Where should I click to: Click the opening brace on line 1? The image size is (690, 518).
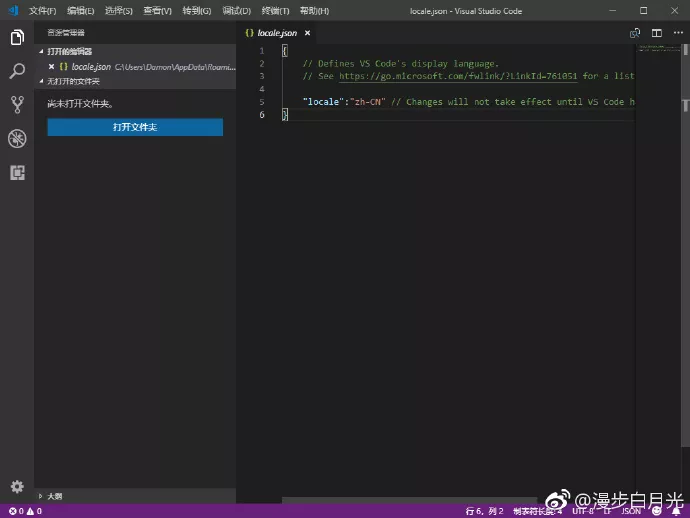click(285, 51)
